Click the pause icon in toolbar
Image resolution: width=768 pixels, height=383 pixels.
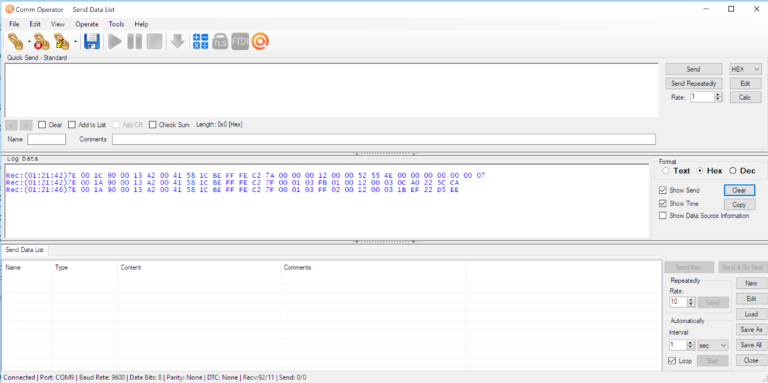tap(135, 42)
